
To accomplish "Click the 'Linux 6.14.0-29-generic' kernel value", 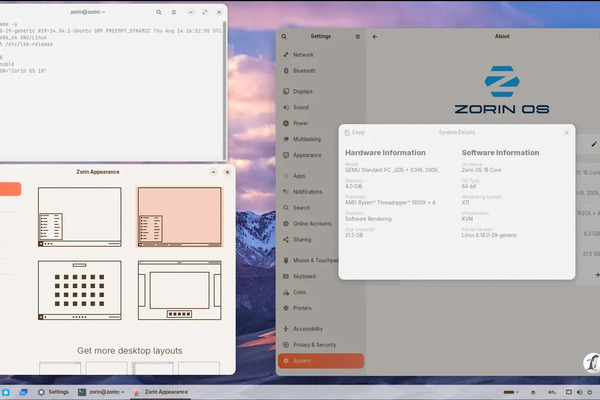I will [x=489, y=235].
